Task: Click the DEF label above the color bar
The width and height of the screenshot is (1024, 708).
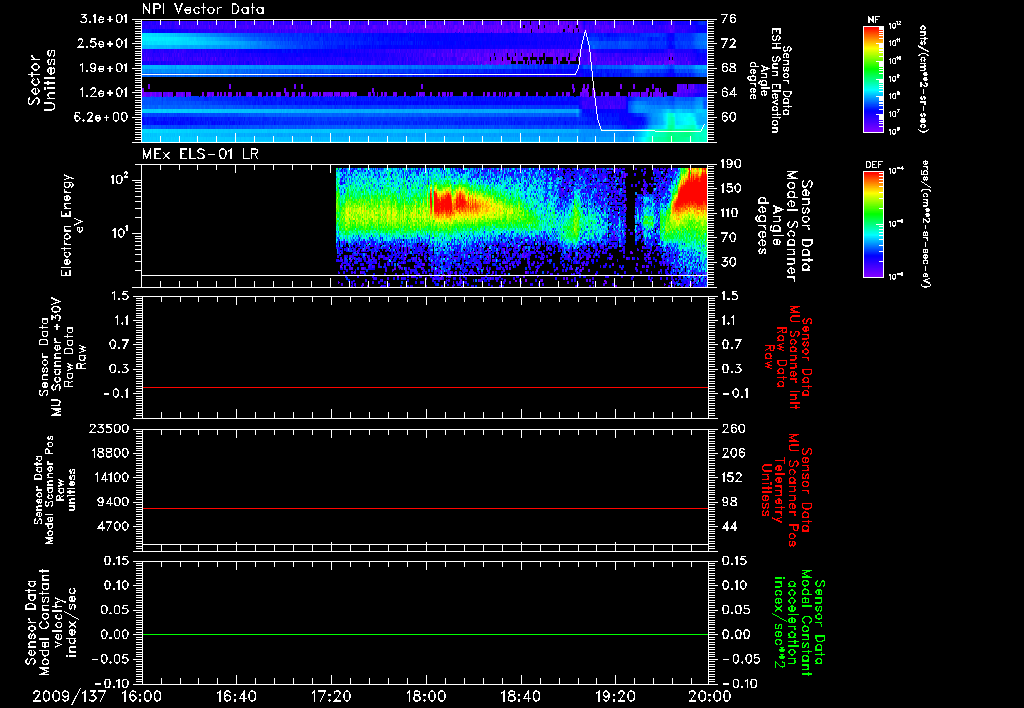Action: (x=873, y=165)
